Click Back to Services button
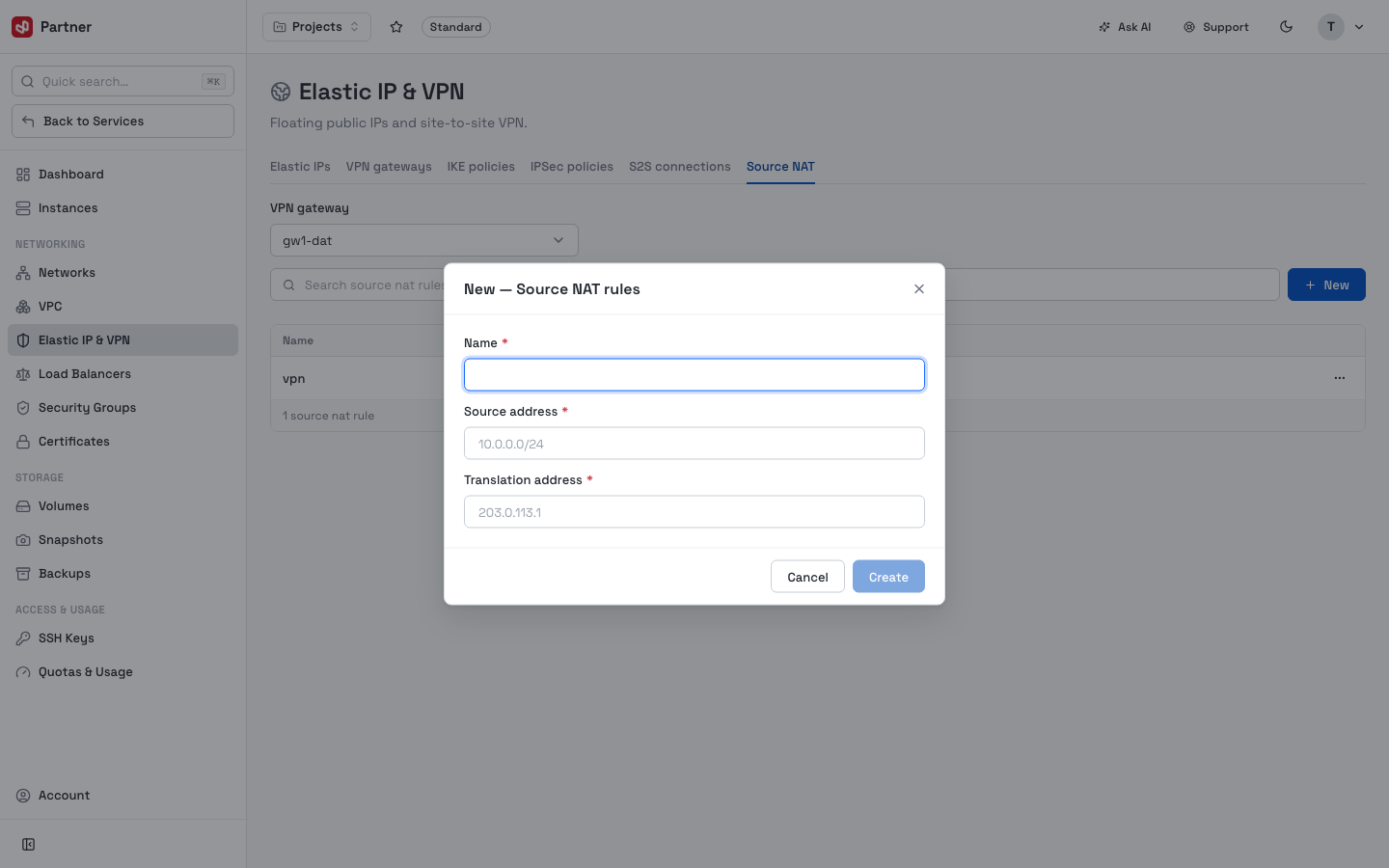The image size is (1389, 868). point(123,122)
